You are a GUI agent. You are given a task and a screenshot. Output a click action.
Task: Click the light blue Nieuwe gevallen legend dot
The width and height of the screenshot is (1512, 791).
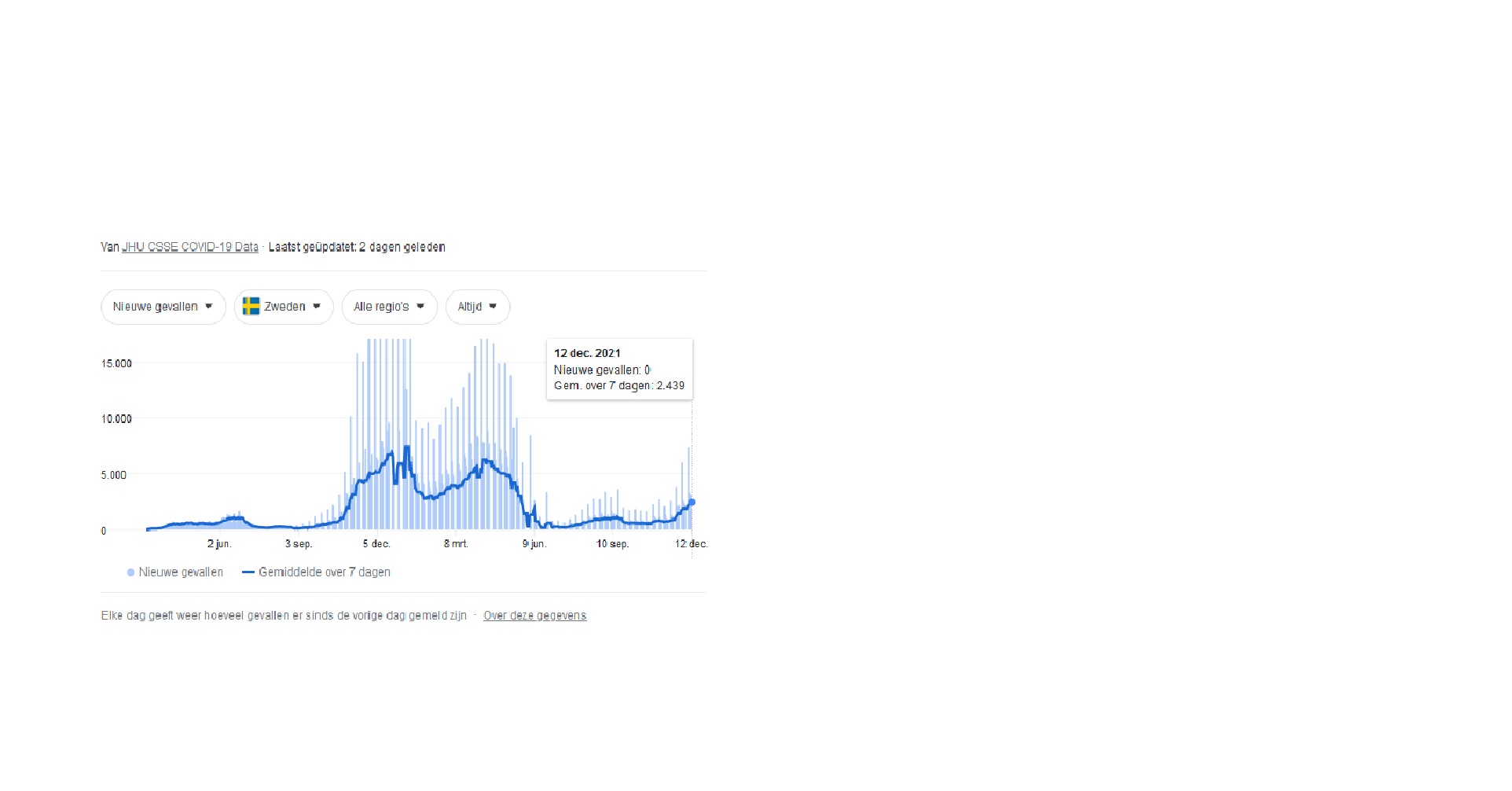(x=130, y=572)
